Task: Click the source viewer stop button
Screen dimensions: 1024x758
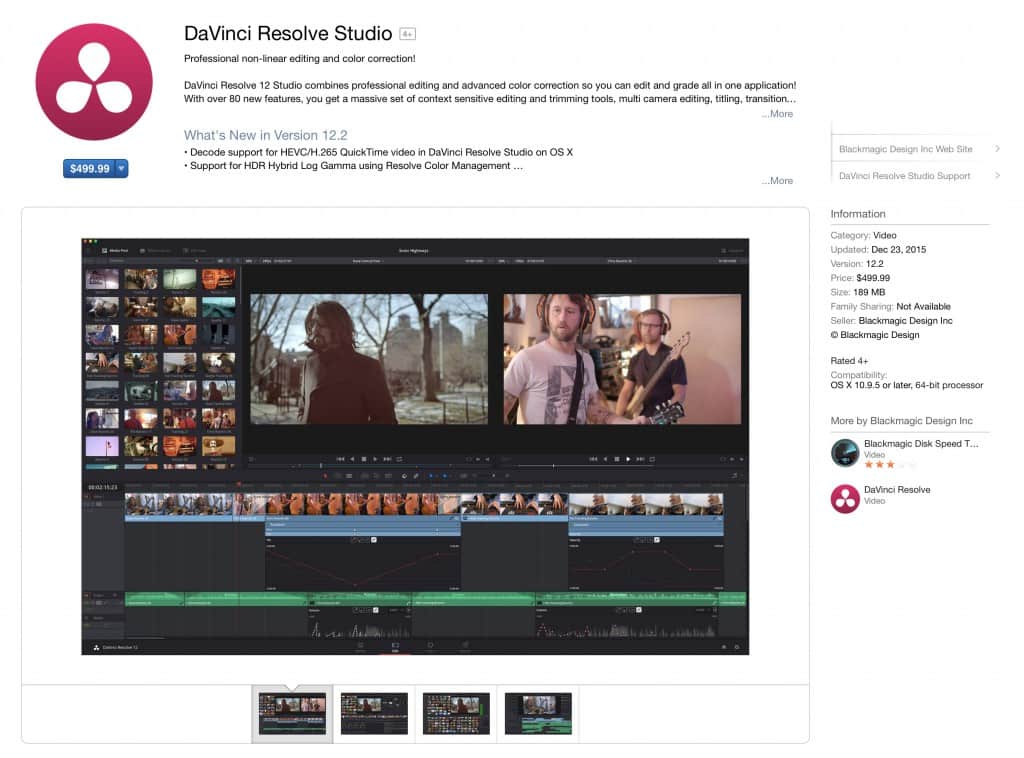Action: [x=364, y=459]
